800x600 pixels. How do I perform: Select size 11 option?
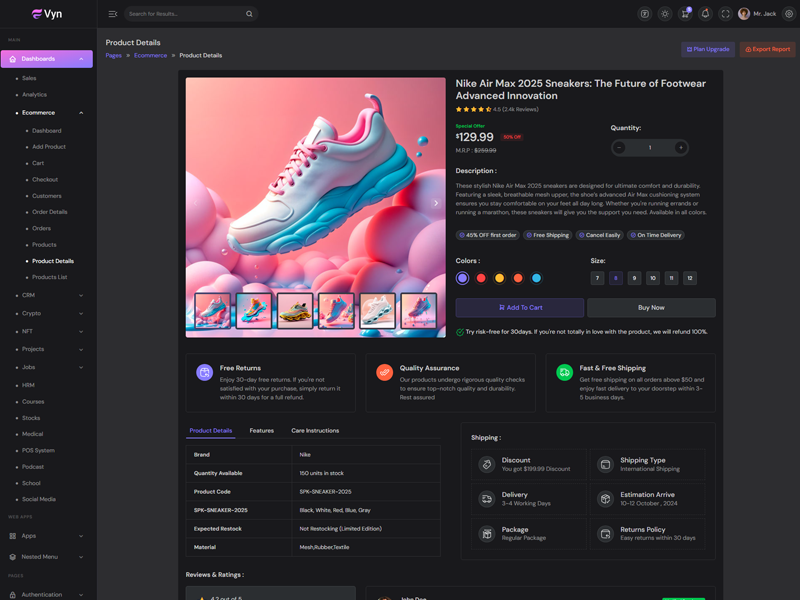click(x=671, y=278)
